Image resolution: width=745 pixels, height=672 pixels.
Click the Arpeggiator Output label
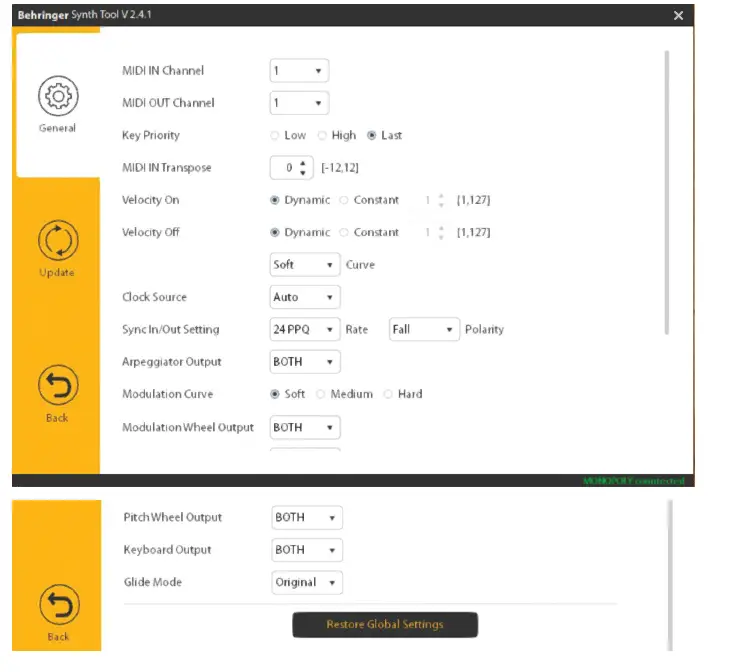(172, 362)
